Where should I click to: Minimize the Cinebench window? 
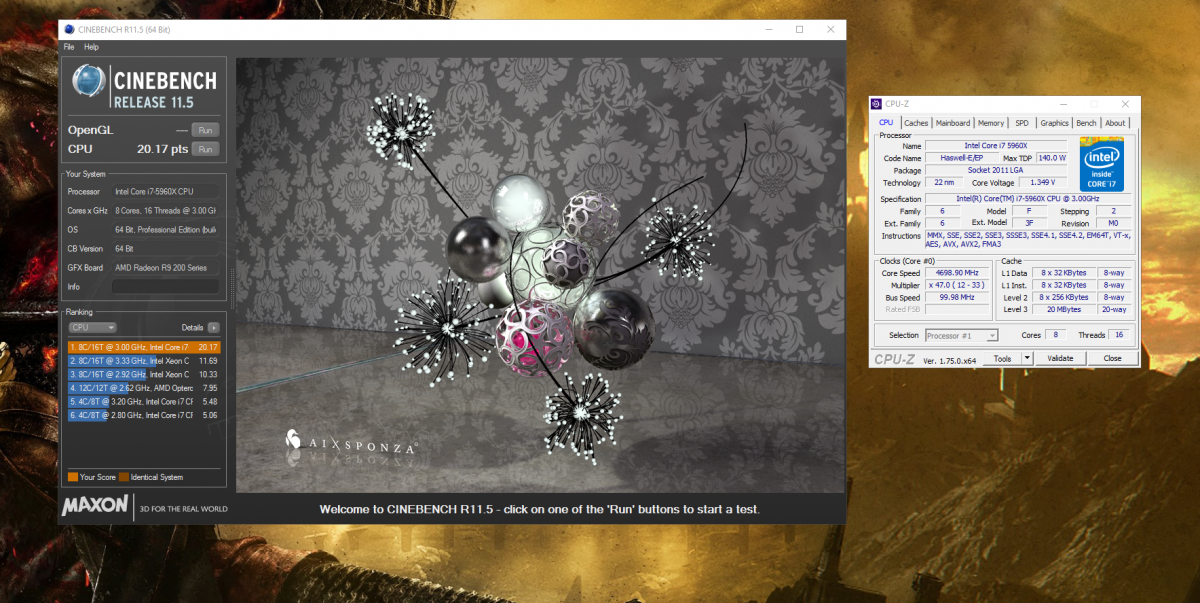[x=769, y=29]
